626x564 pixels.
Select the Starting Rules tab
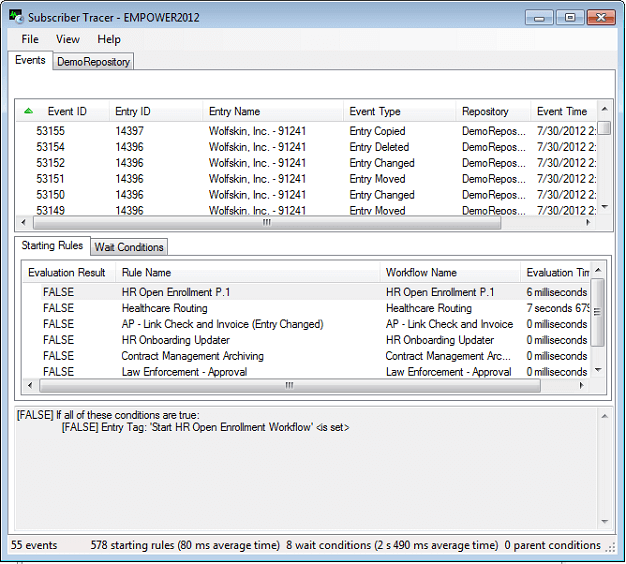pyautogui.click(x=52, y=245)
